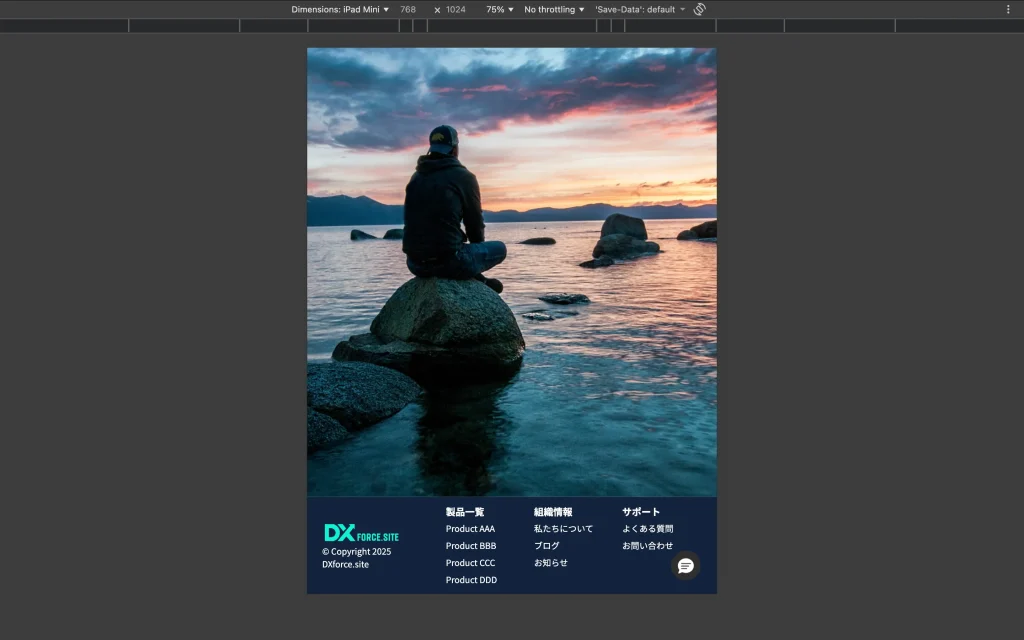Open the Dimensions iPad Mini device dropdown
This screenshot has width=1024, height=640.
(340, 9)
